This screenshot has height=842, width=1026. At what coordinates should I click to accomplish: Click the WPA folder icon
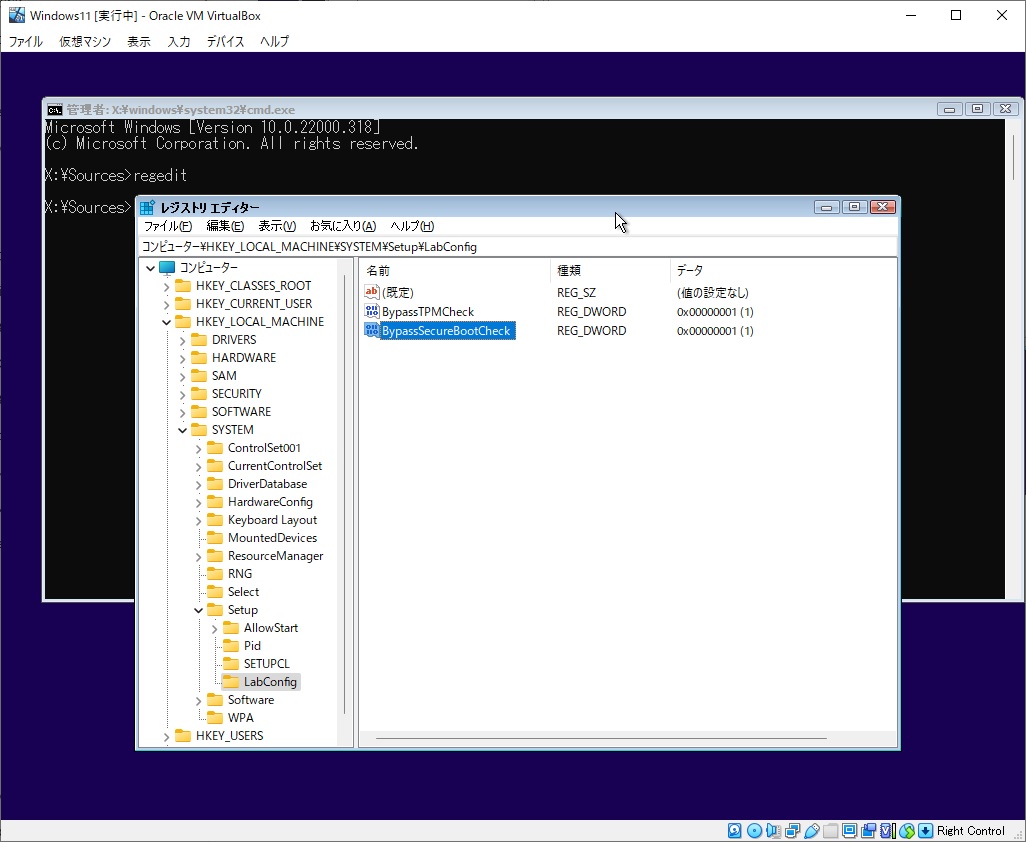(x=215, y=718)
